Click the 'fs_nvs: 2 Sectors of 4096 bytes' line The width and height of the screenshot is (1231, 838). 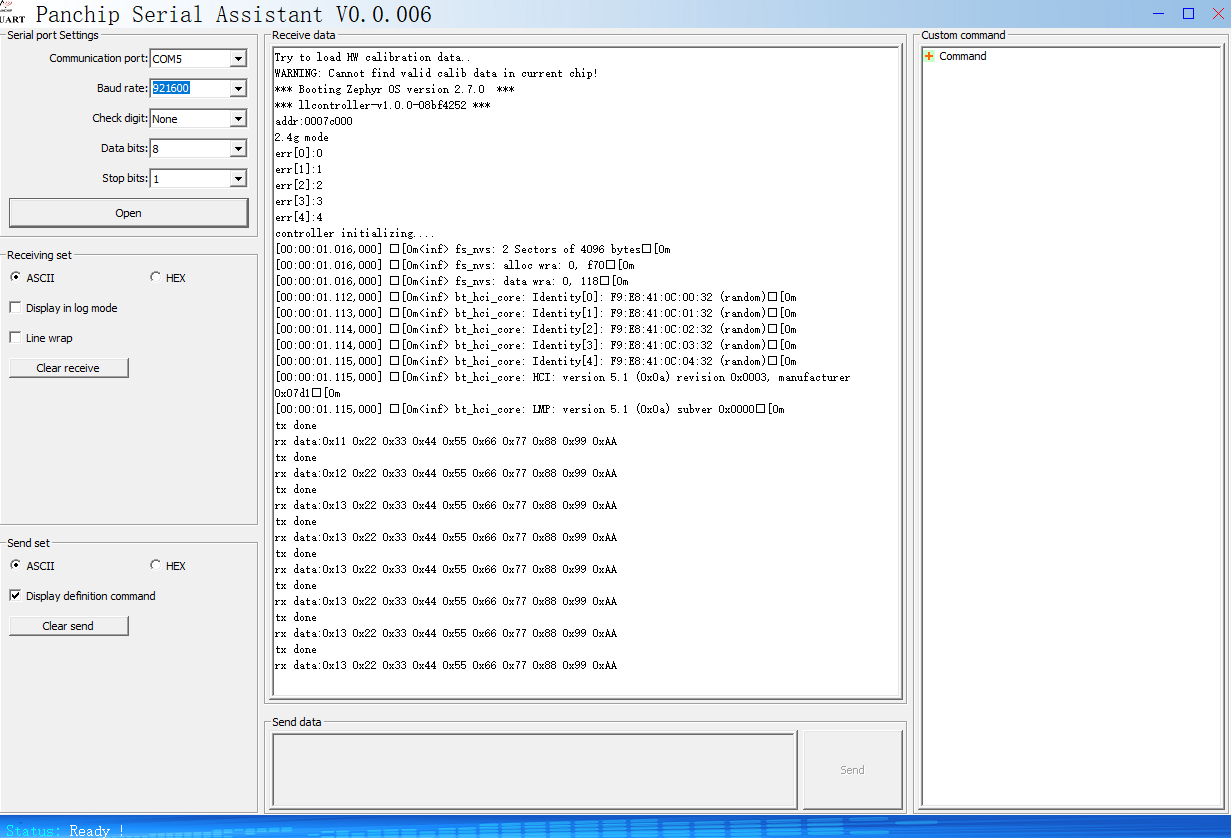(472, 249)
